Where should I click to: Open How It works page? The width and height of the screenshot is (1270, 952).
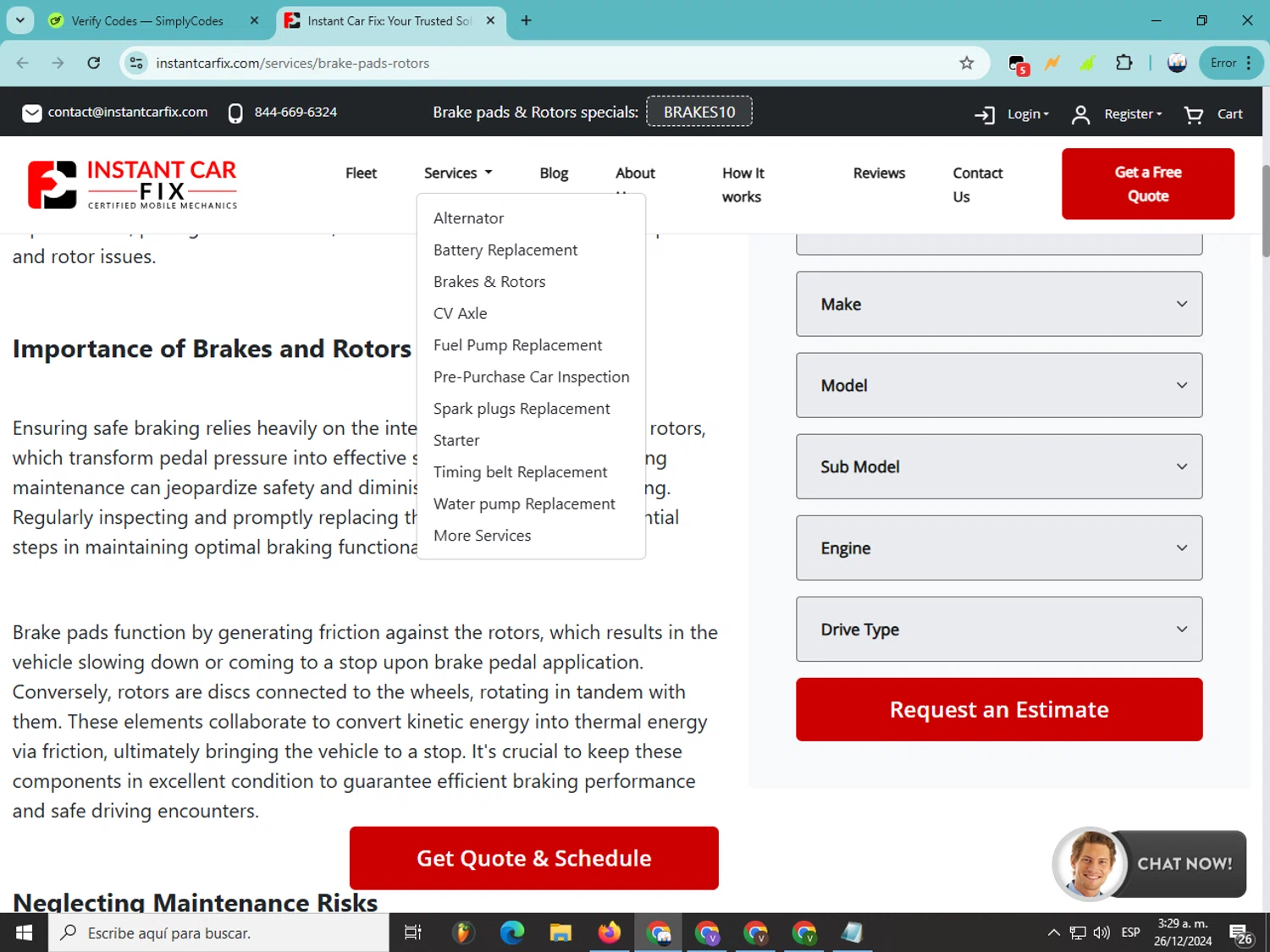click(x=743, y=184)
